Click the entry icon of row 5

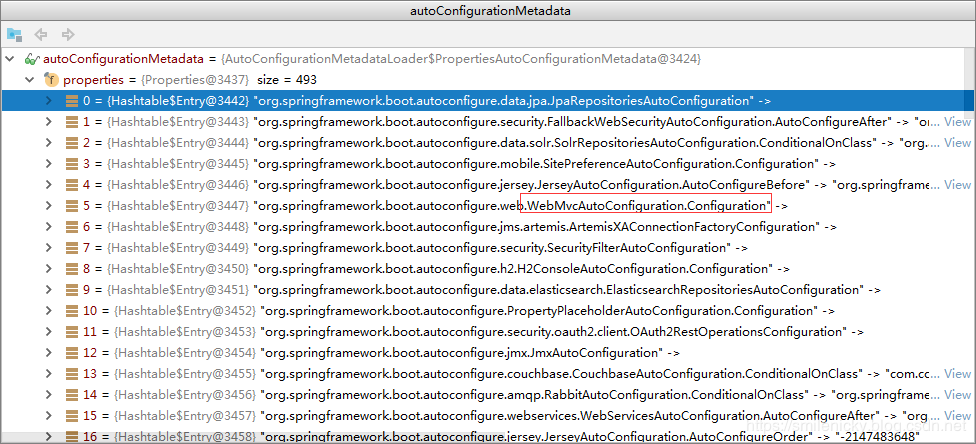[x=72, y=205]
